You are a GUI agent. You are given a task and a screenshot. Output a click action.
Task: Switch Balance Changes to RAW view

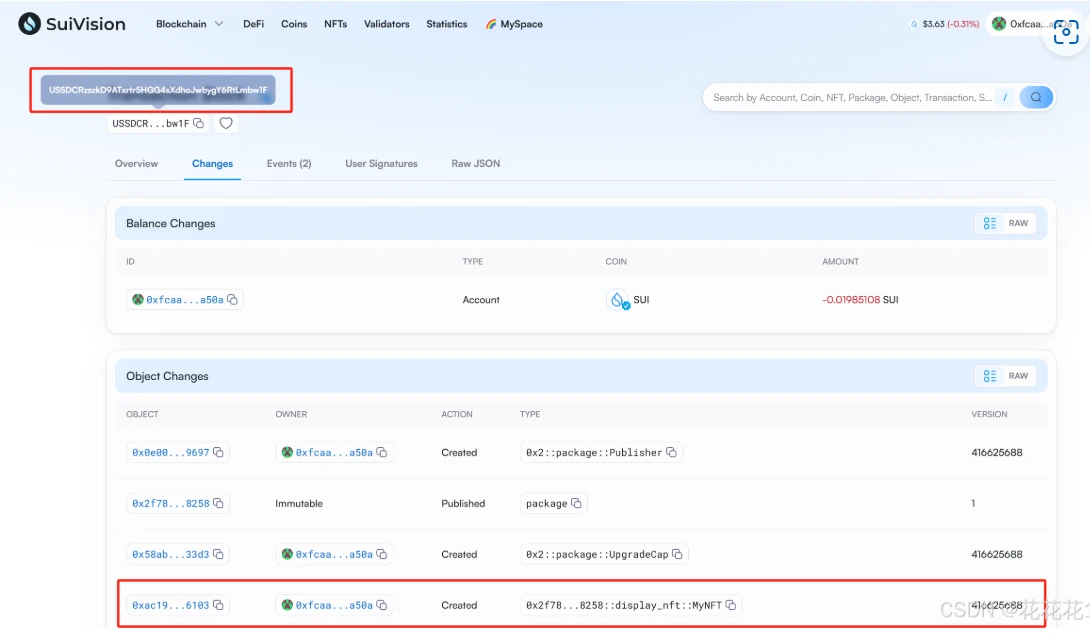pyautogui.click(x=1018, y=223)
